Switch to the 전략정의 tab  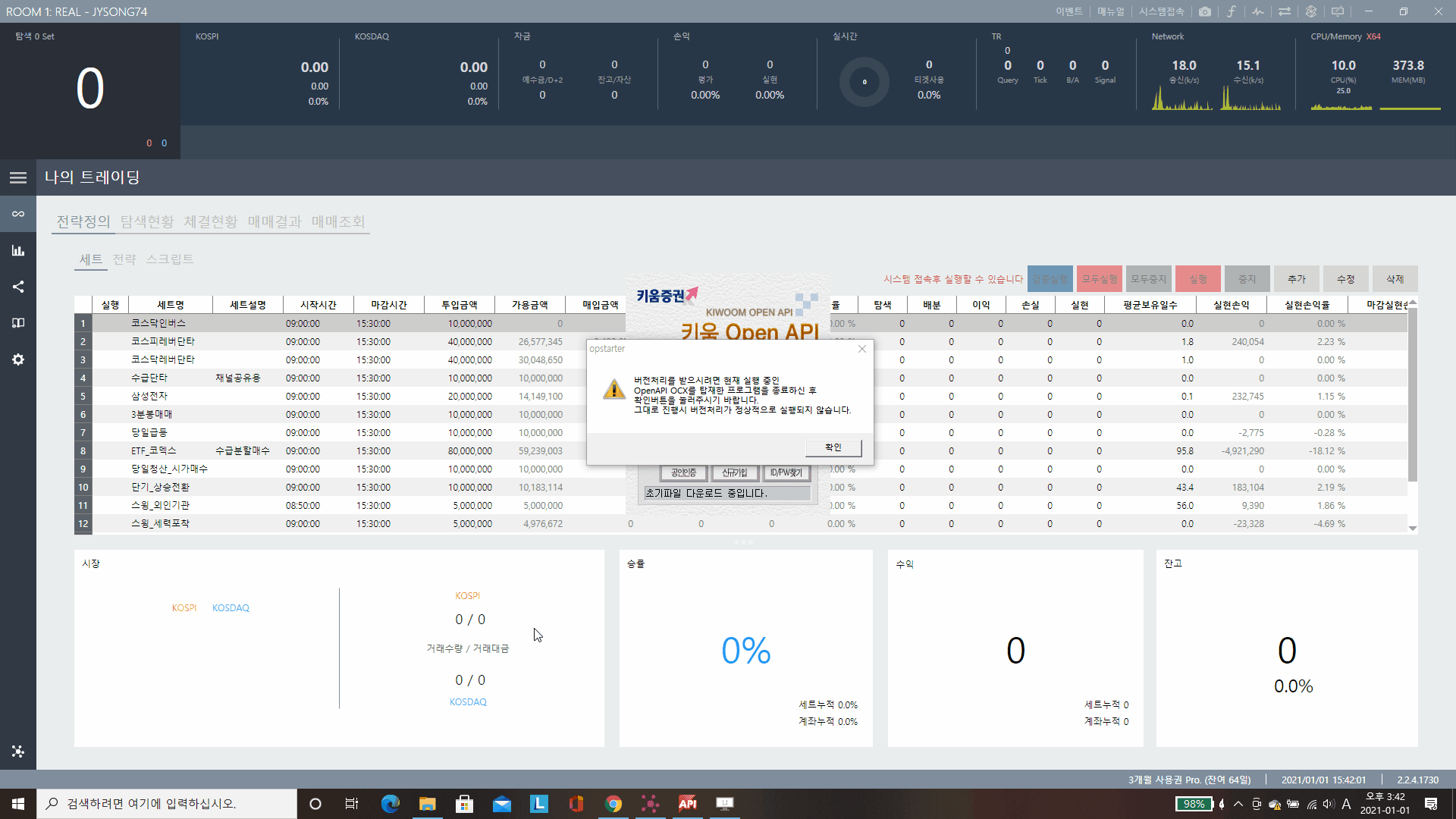tap(83, 221)
